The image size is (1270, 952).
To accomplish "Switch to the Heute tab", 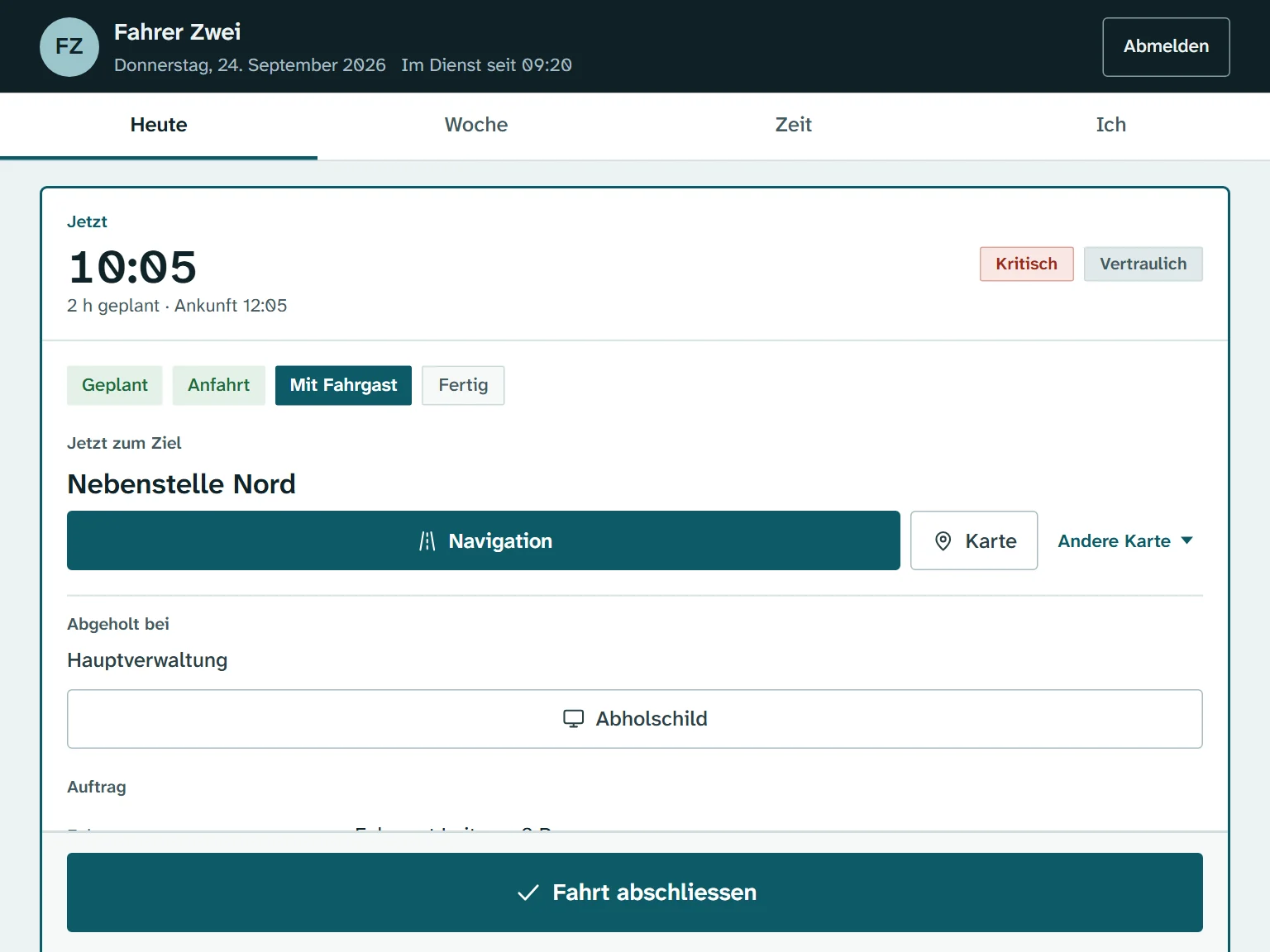I will point(159,126).
